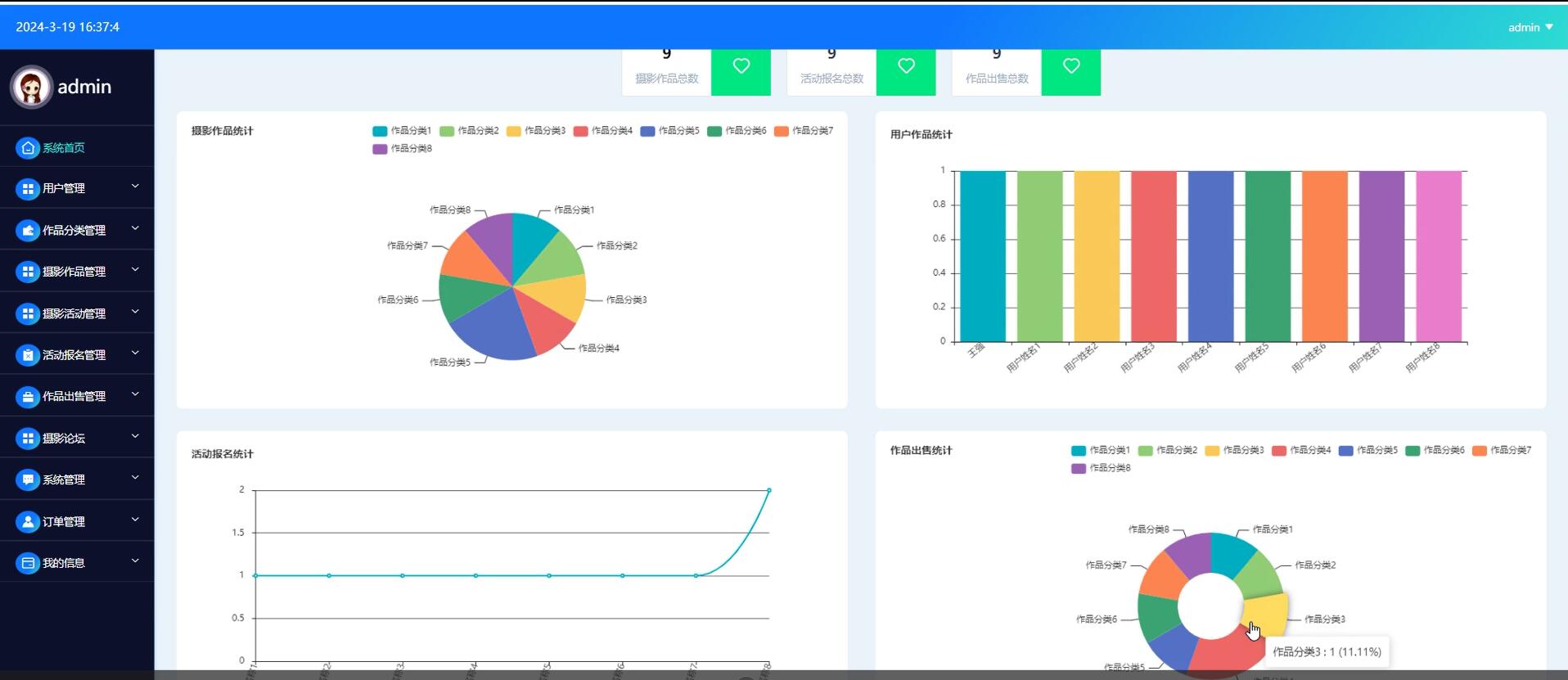Open the 摄影活动管理 menu
Screen dimensions: 1568x680
(x=77, y=313)
